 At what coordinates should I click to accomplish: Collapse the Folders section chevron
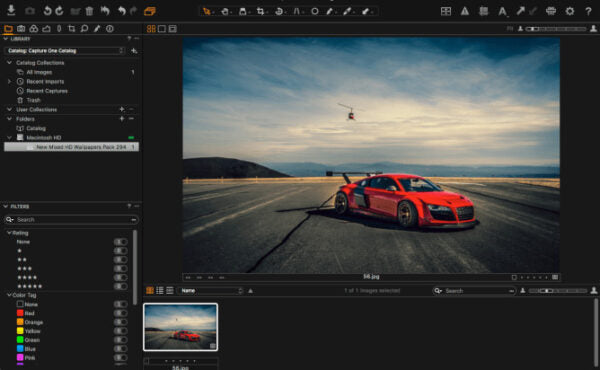9,119
